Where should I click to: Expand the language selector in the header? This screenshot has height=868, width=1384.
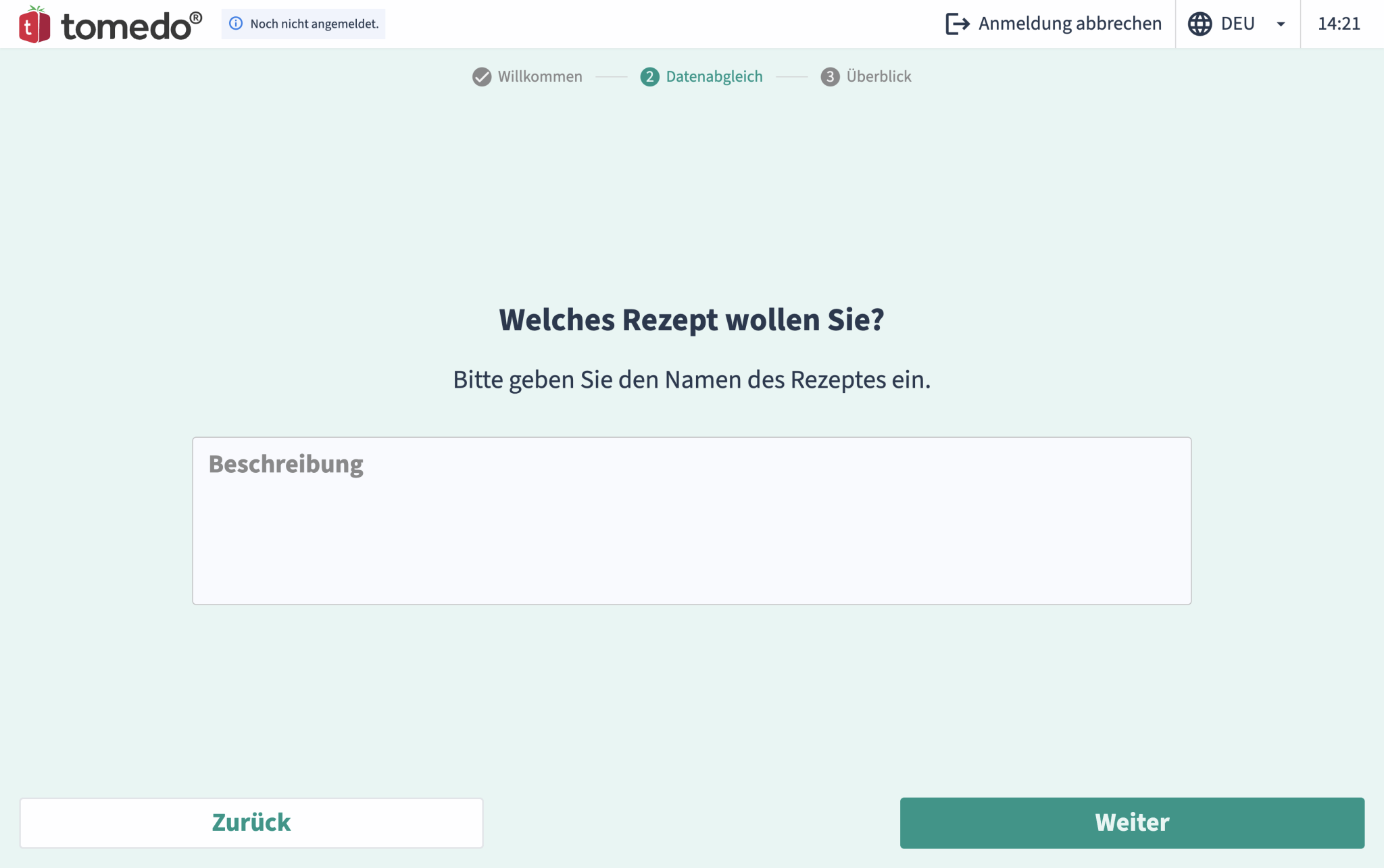[x=1237, y=24]
